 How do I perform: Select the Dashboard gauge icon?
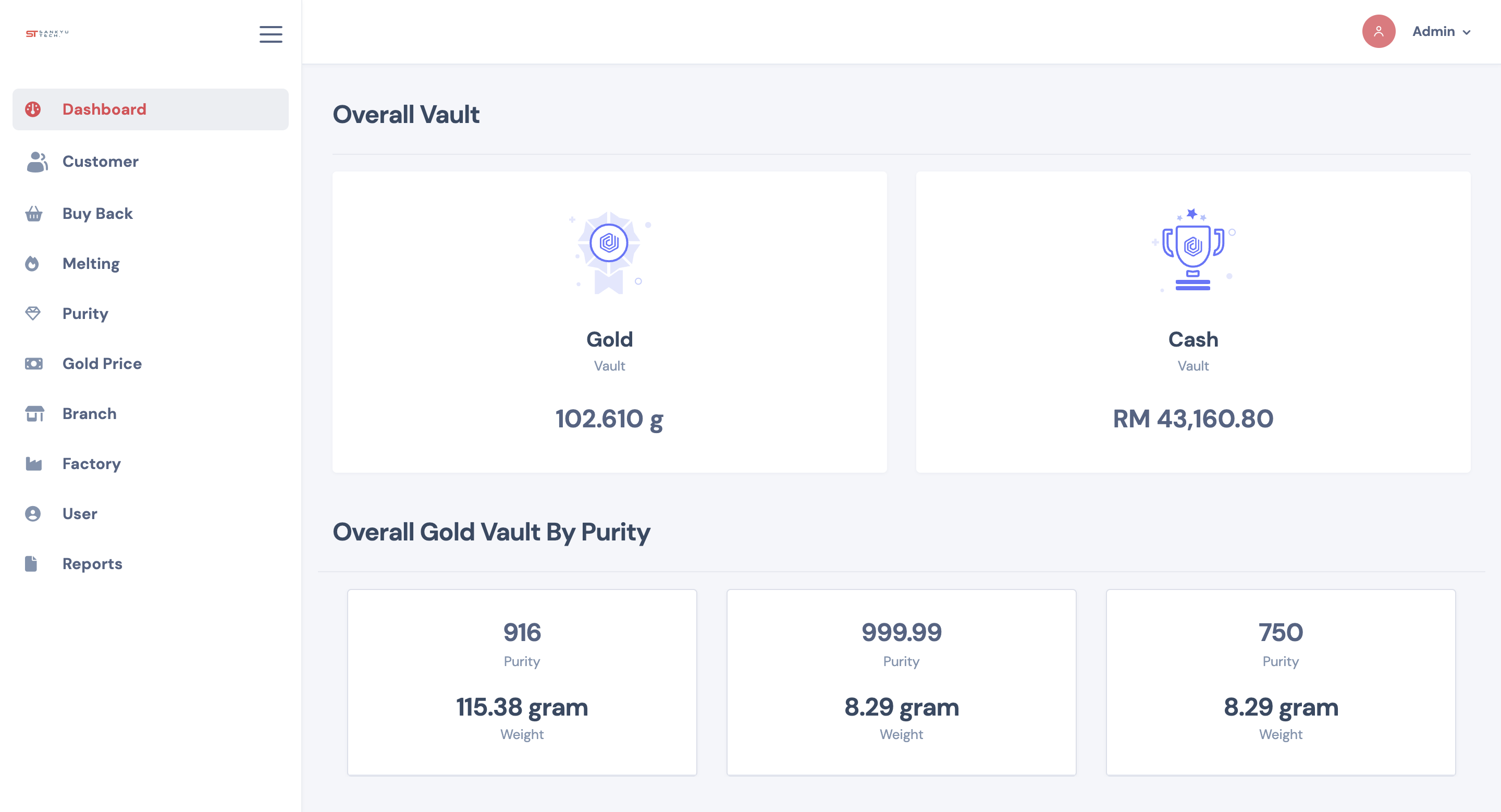pos(34,109)
